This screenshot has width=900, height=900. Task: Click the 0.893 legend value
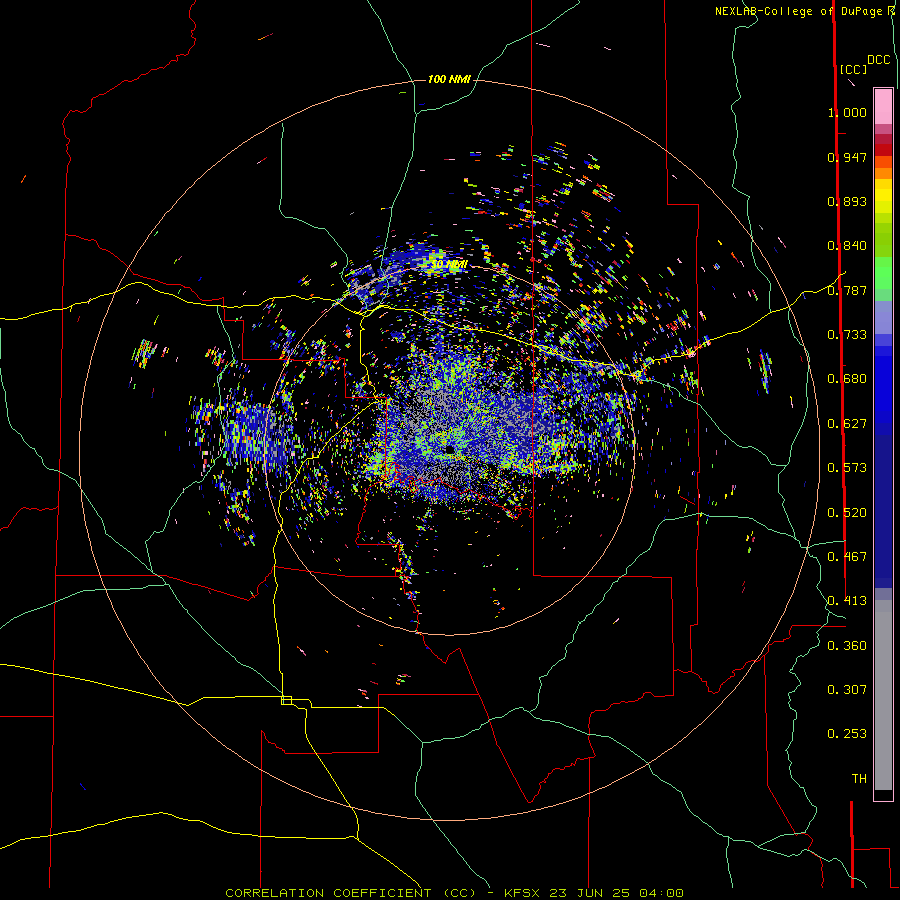coord(847,201)
